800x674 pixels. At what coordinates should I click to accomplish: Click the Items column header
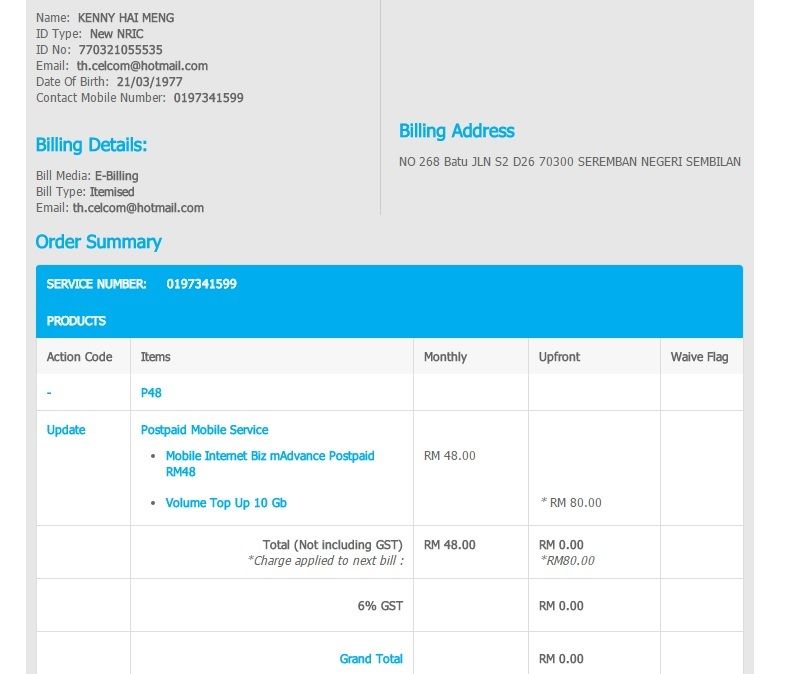pos(155,357)
